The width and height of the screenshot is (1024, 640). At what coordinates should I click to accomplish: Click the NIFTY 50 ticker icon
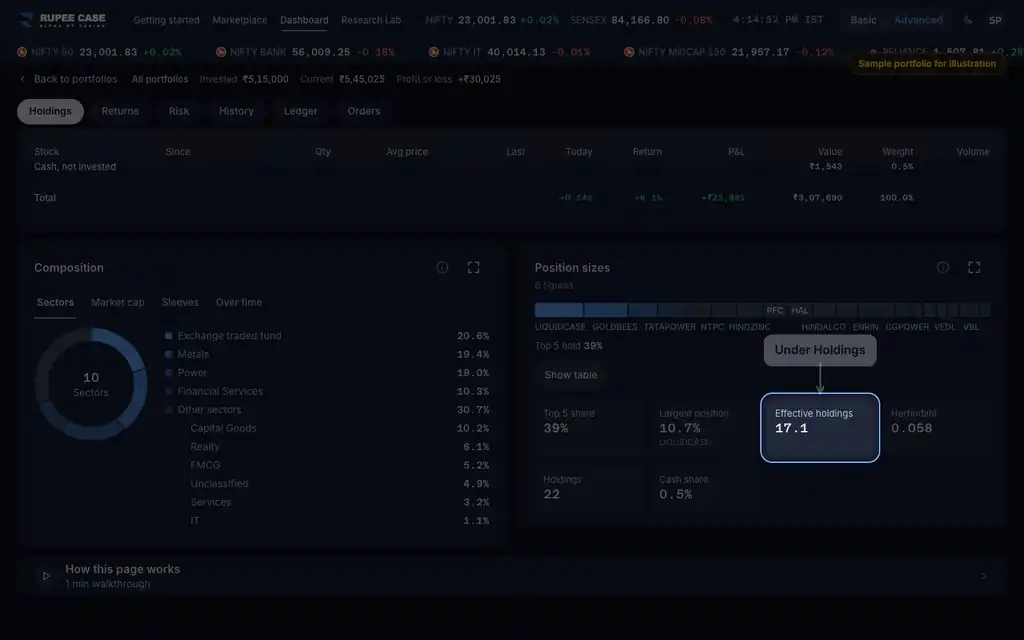pyautogui.click(x=22, y=52)
